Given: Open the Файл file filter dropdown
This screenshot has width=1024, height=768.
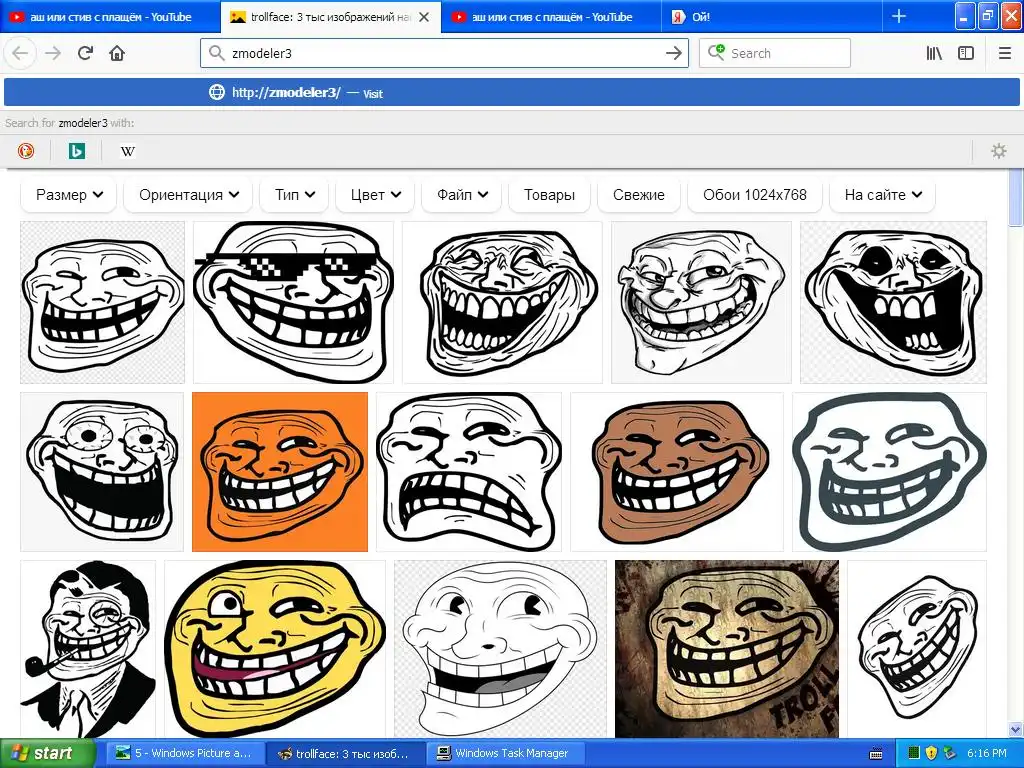Looking at the screenshot, I should pos(462,195).
